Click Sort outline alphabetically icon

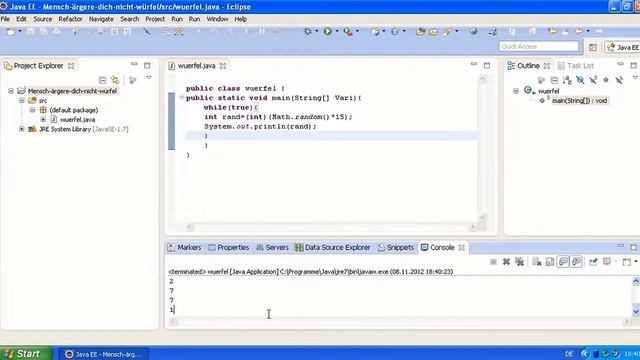(x=567, y=80)
